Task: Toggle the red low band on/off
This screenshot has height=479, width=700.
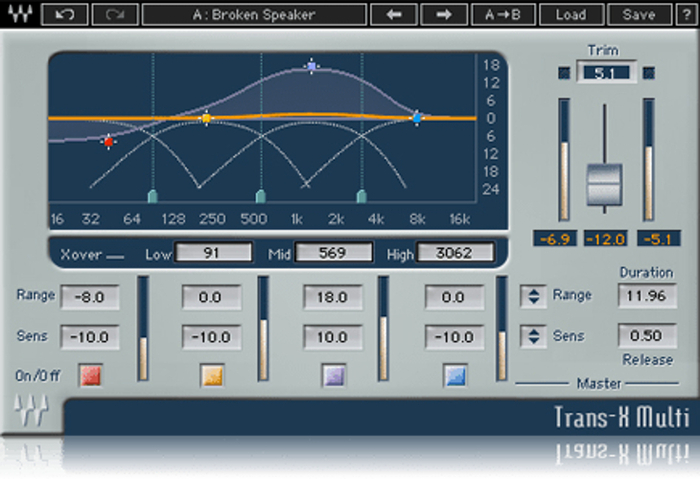Action: pyautogui.click(x=91, y=375)
